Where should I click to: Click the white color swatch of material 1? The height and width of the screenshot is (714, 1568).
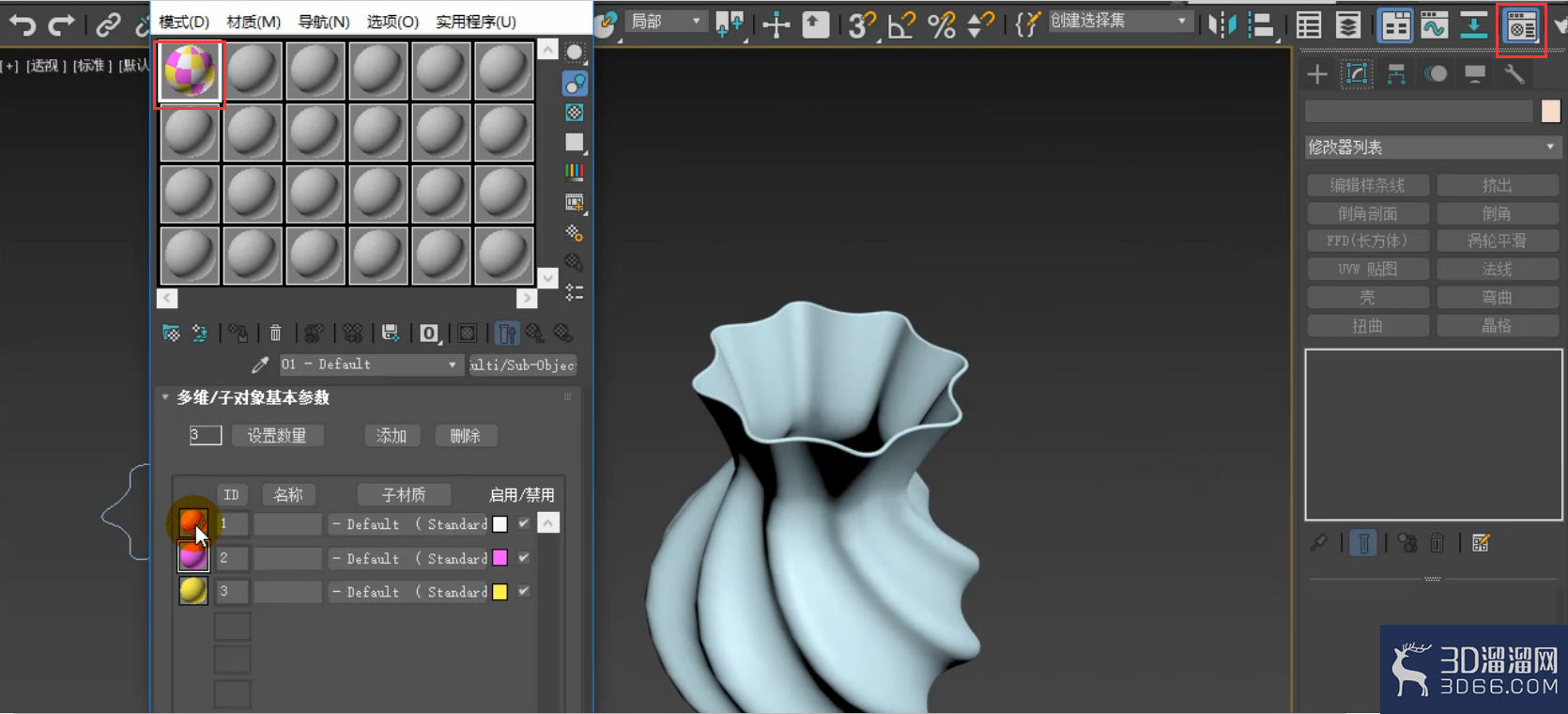tap(500, 524)
